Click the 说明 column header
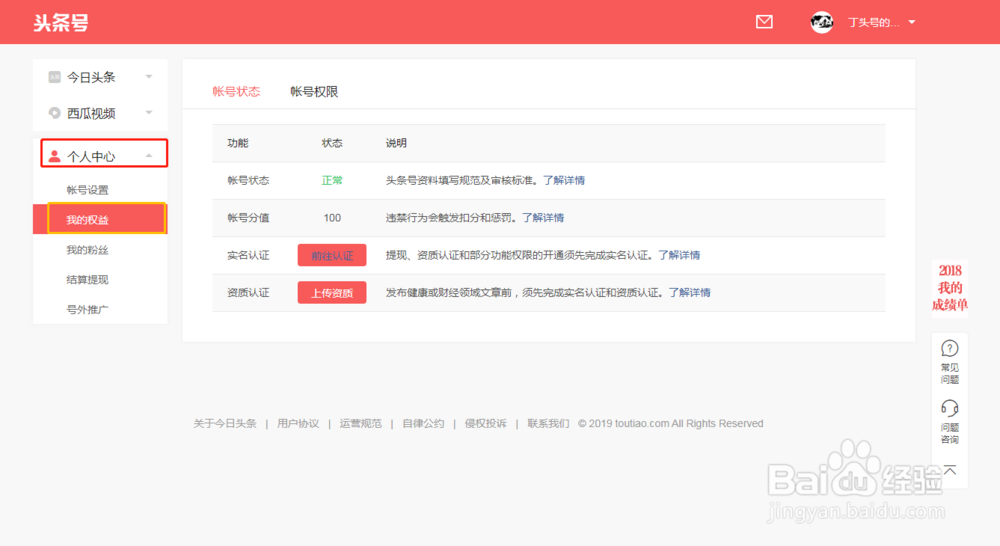The image size is (1000, 546). point(396,144)
